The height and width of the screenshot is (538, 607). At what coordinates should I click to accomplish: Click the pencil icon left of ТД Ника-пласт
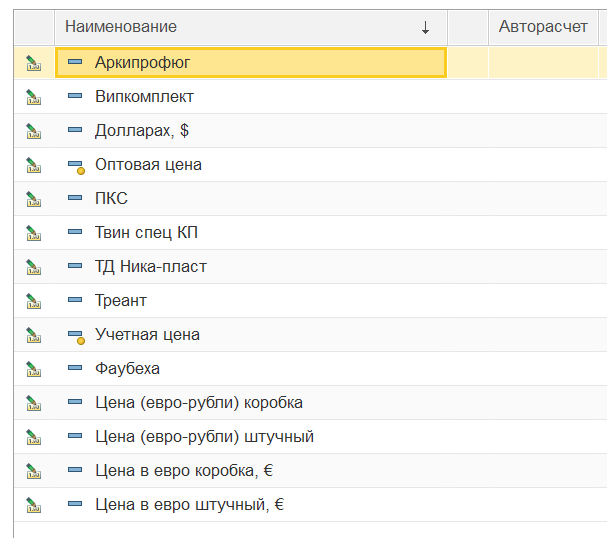[x=33, y=267]
